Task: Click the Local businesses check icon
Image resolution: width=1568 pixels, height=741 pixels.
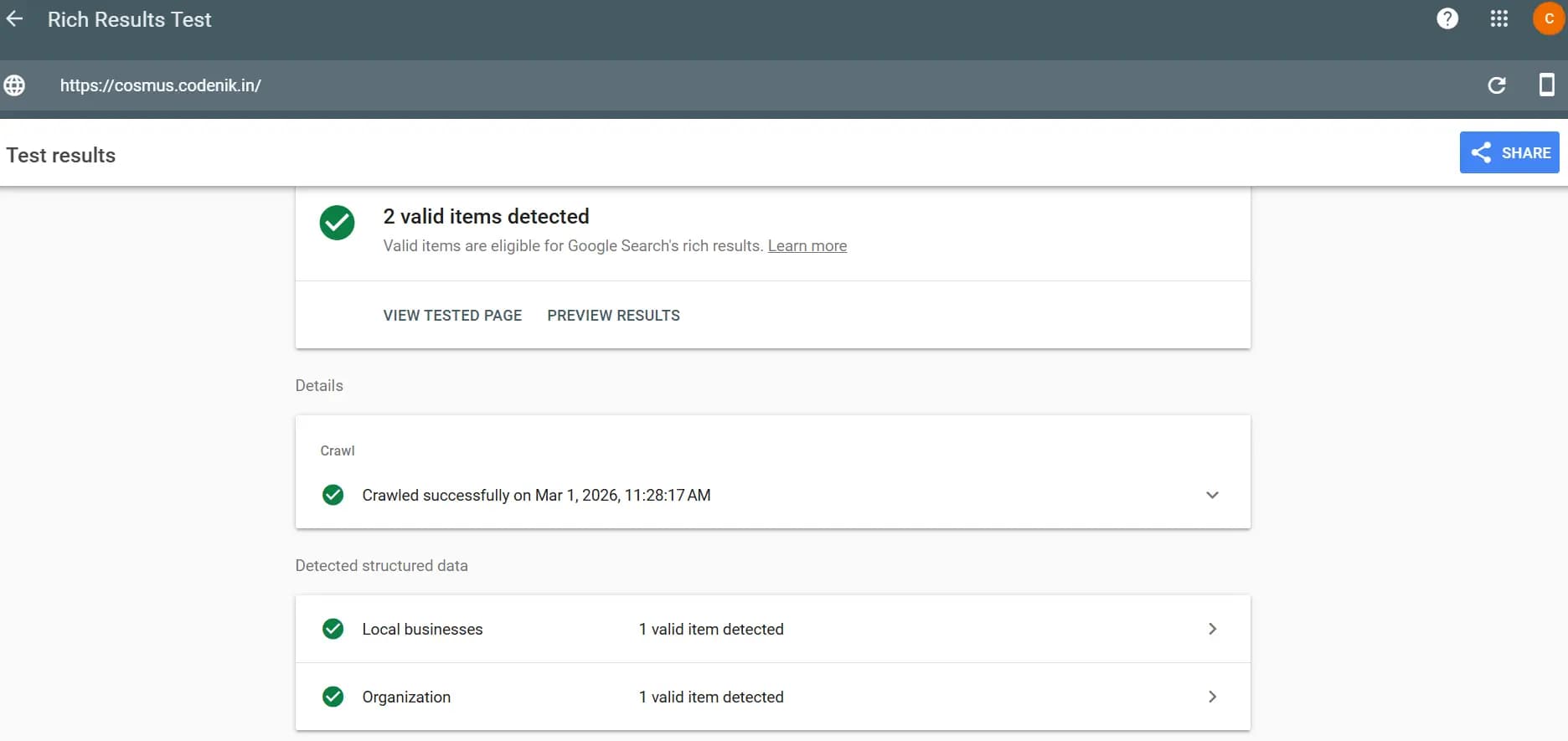Action: pos(333,629)
